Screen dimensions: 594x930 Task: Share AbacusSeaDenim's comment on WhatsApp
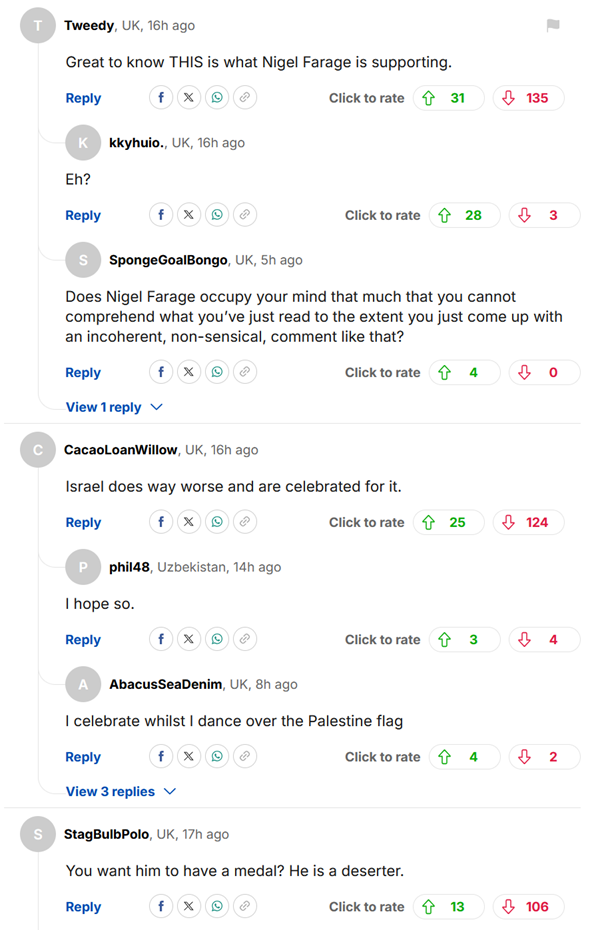(x=217, y=756)
